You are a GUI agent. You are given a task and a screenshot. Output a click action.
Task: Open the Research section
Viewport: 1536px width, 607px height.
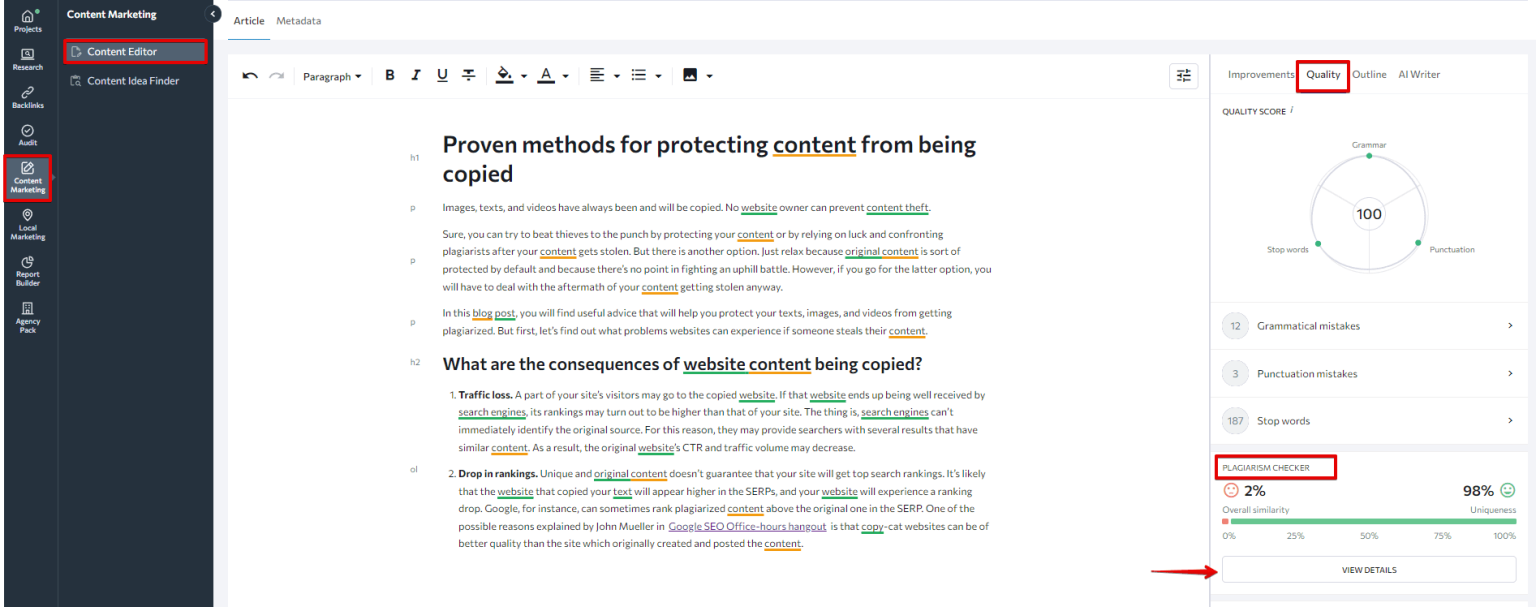click(x=27, y=60)
